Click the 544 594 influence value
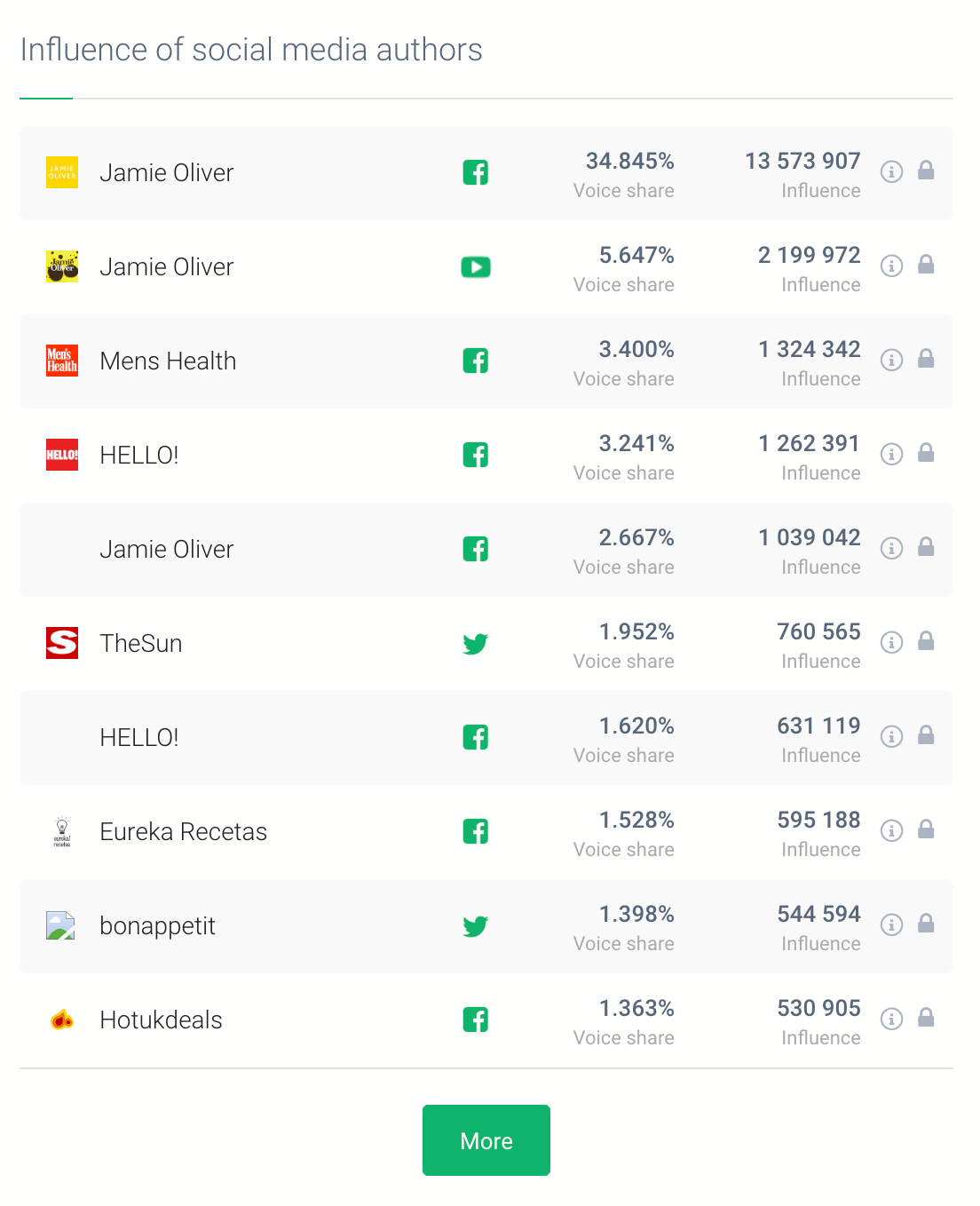 tap(818, 914)
